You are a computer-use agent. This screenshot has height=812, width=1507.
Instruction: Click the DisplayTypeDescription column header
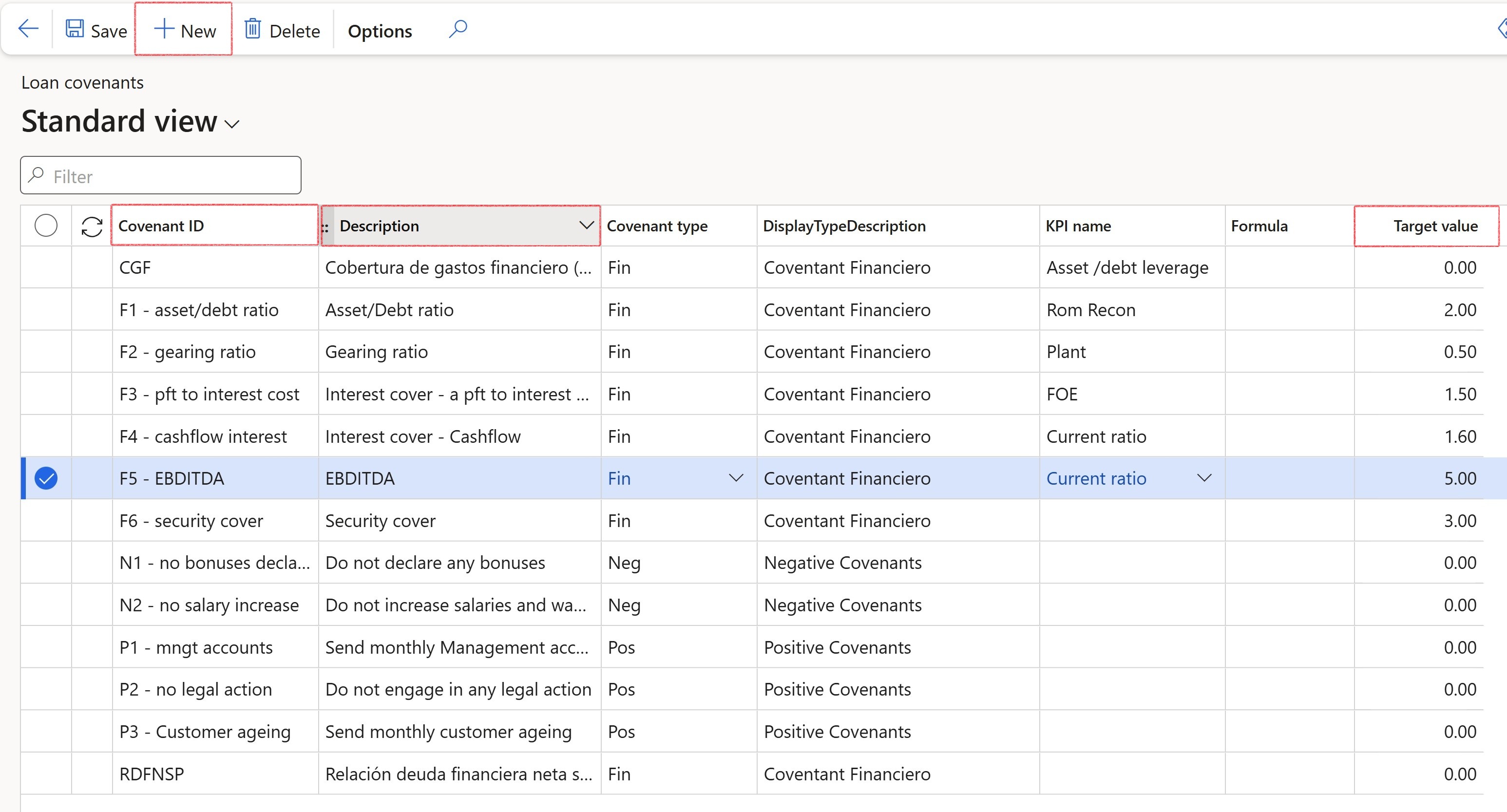[x=898, y=226]
